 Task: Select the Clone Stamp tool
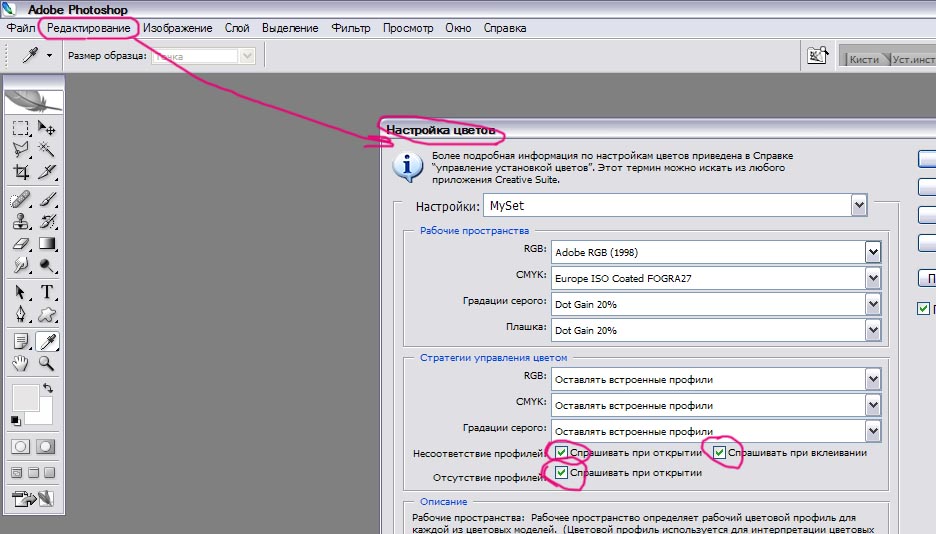20,221
